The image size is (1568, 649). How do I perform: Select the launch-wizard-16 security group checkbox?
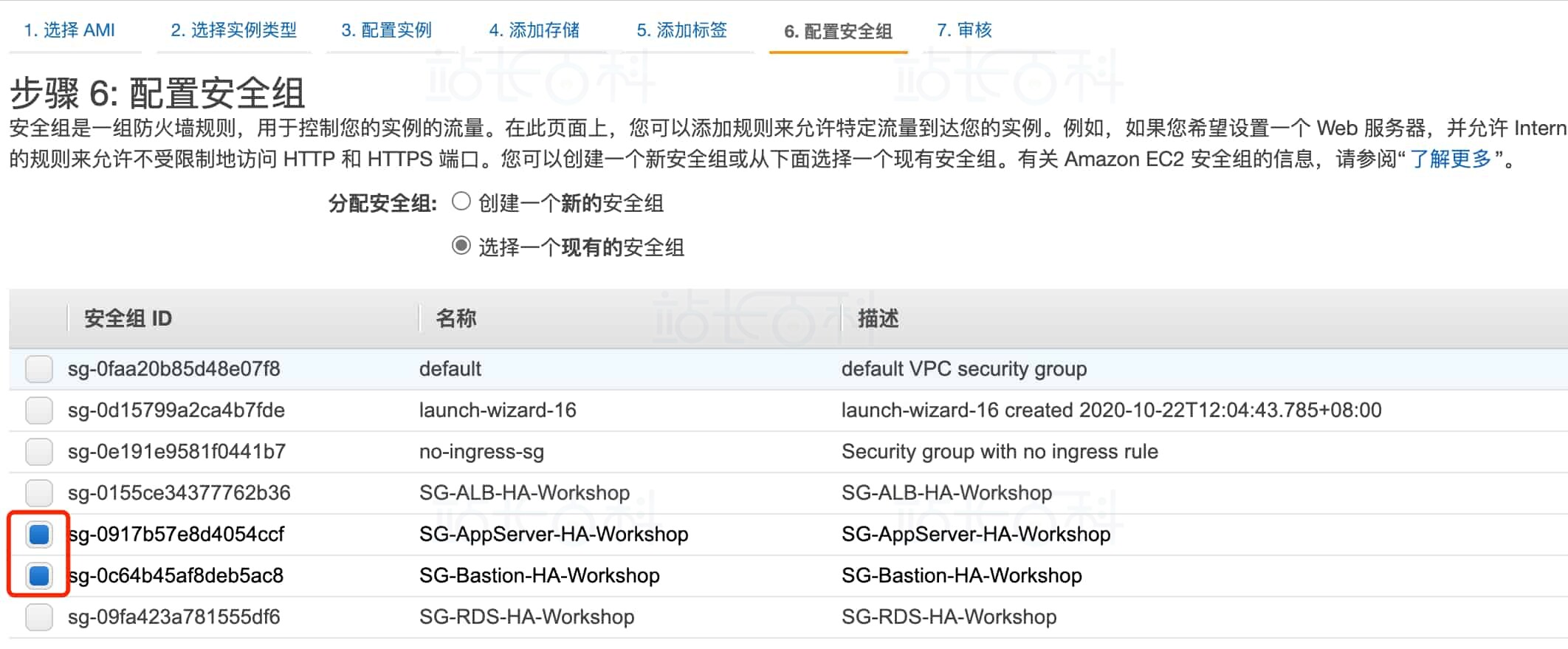click(38, 410)
